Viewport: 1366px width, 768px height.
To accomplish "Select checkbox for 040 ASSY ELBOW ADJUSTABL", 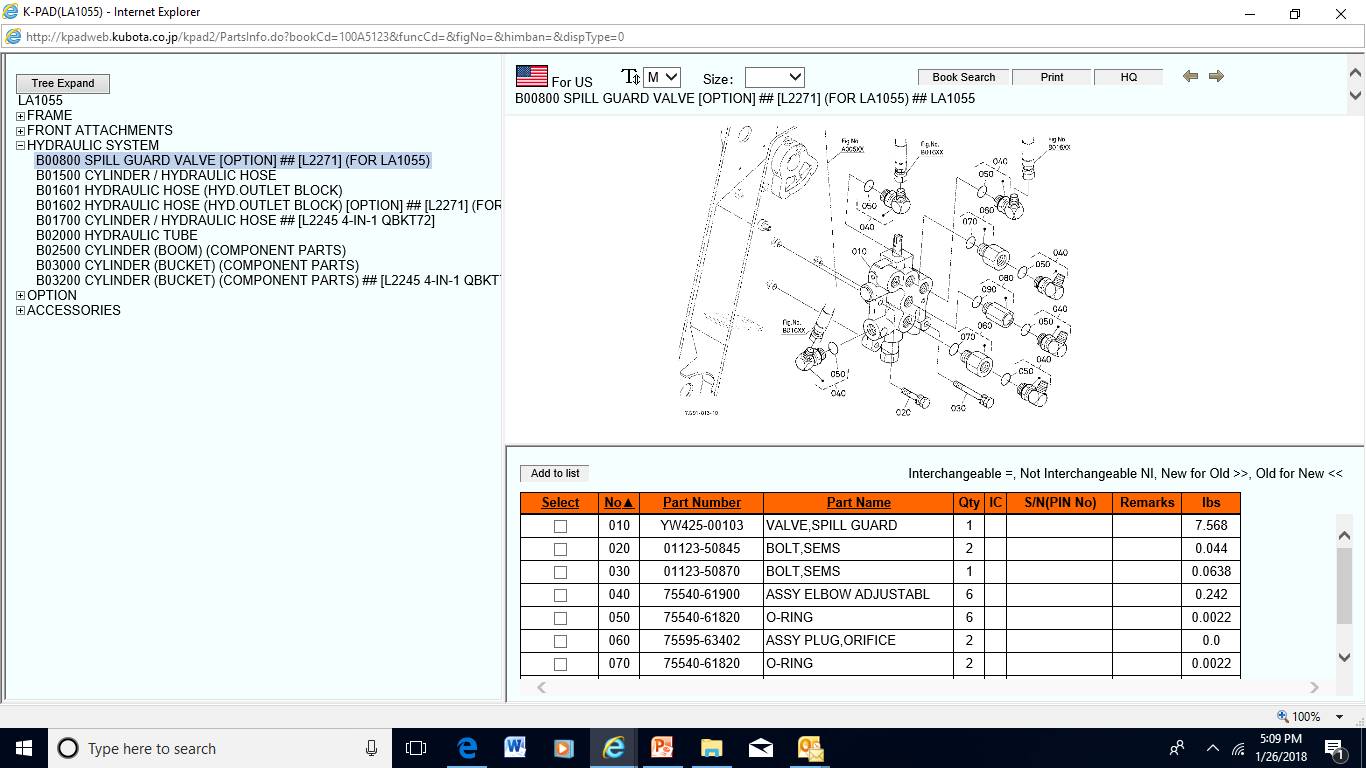I will [x=560, y=595].
